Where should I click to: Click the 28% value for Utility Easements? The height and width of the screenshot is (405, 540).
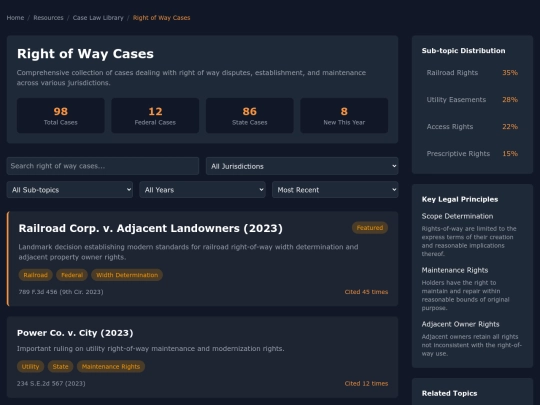pyautogui.click(x=510, y=100)
